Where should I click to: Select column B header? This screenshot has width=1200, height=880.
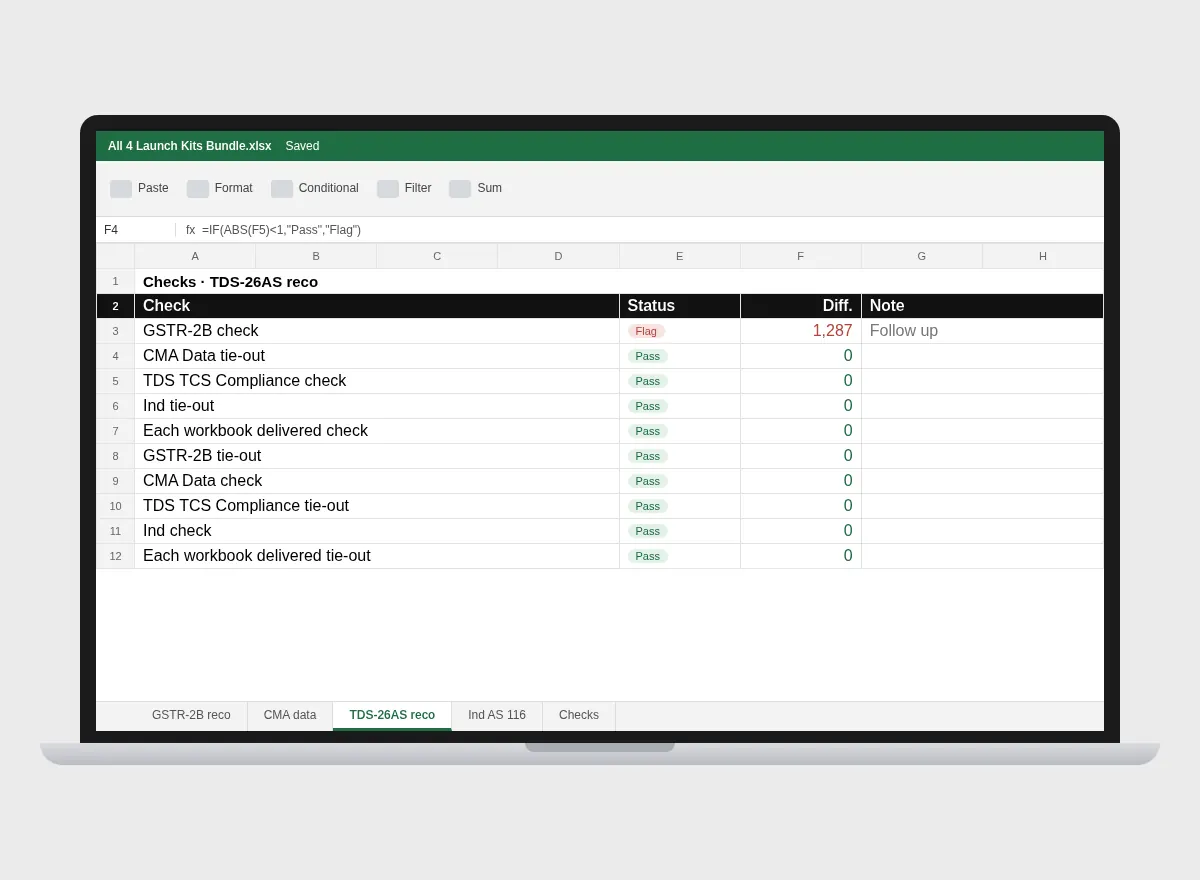click(x=316, y=256)
